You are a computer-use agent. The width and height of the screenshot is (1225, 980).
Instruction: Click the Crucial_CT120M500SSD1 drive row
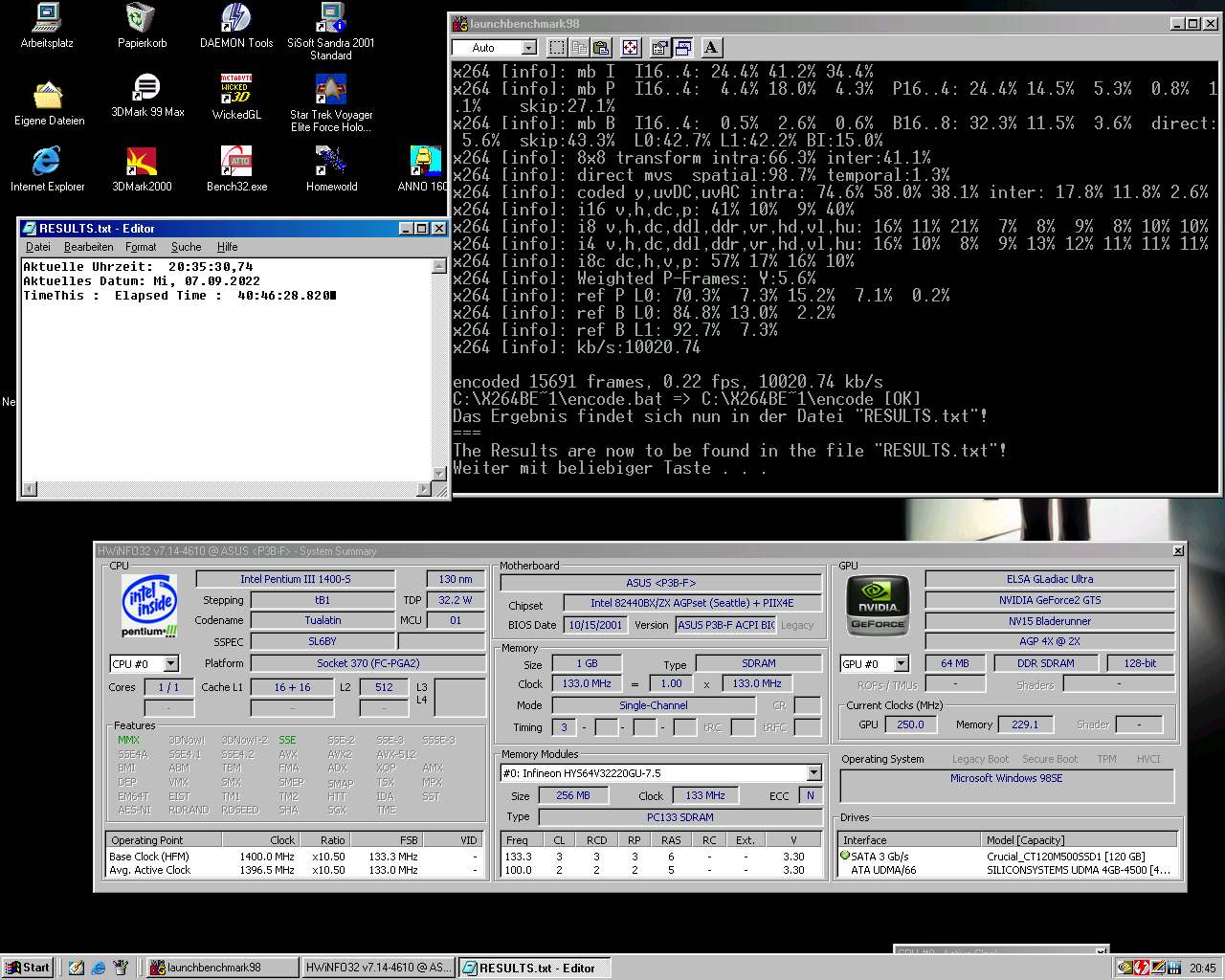1008,857
